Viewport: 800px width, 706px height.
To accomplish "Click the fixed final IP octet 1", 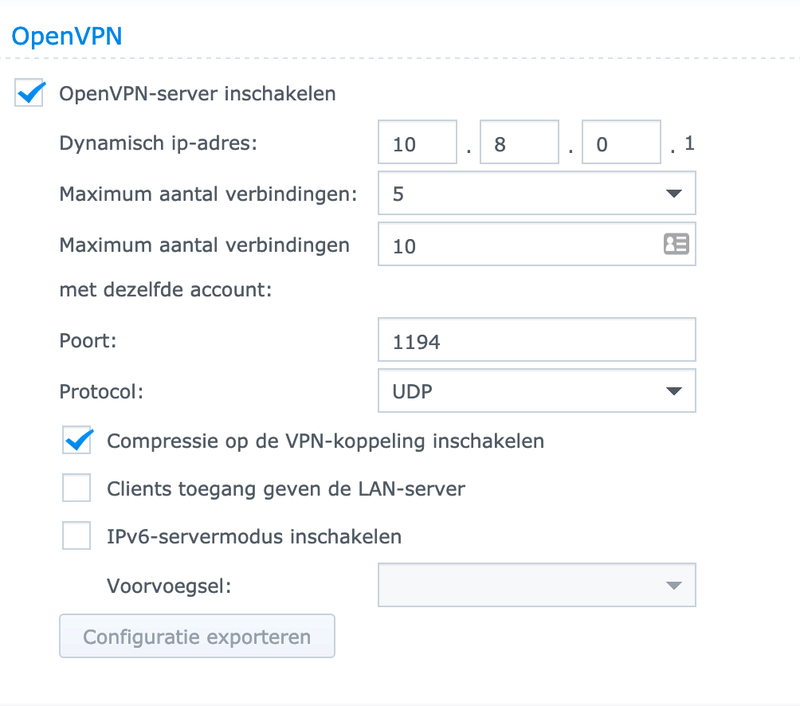I will (689, 145).
